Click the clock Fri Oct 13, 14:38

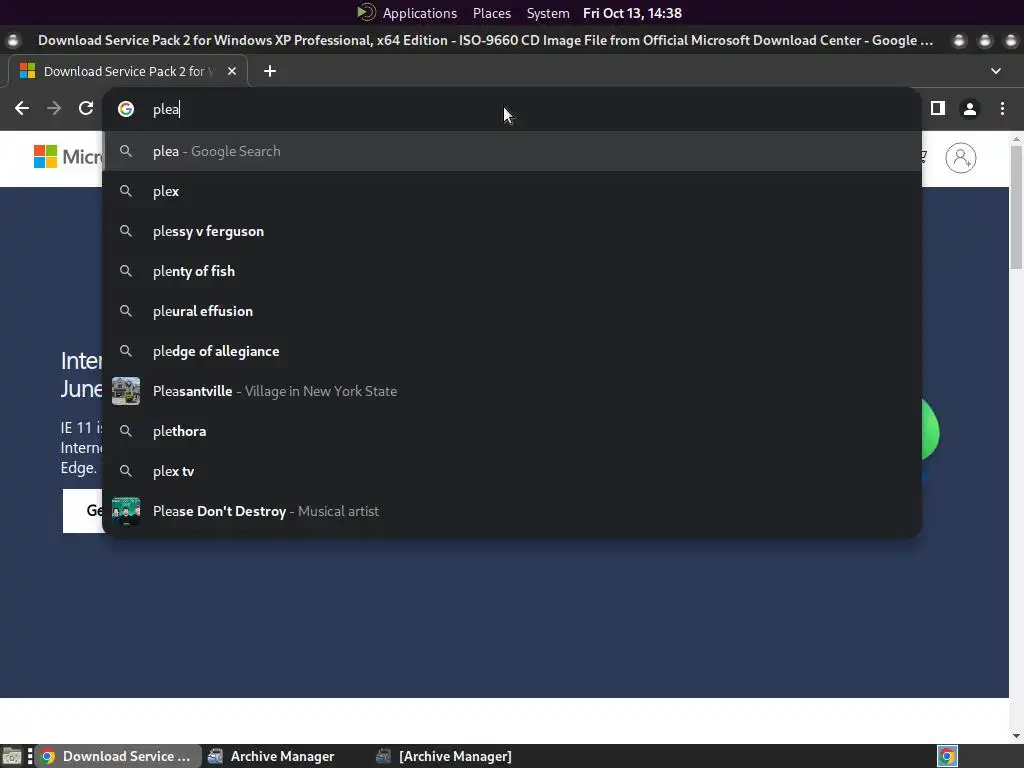point(632,13)
